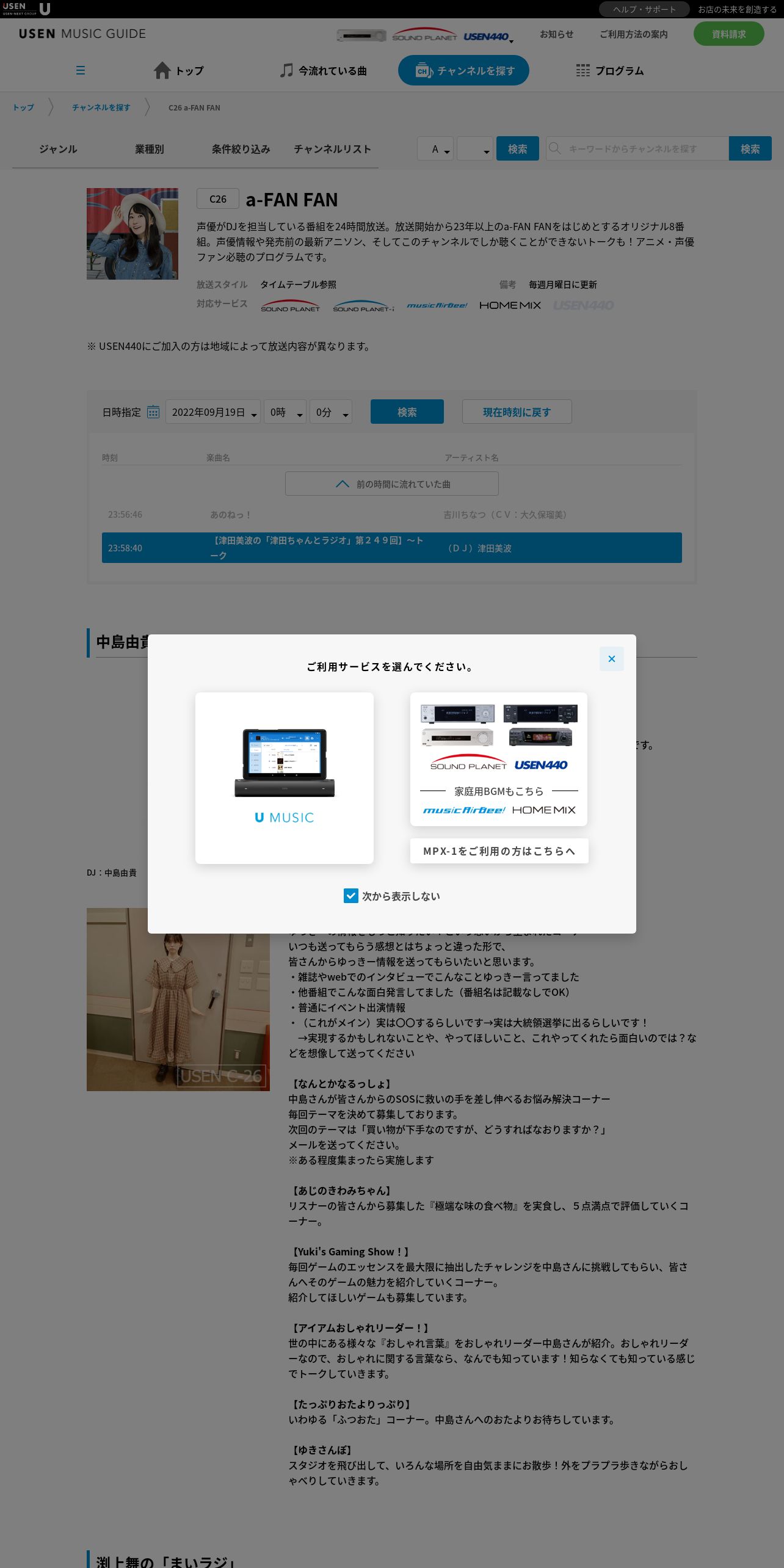Click お店の未来を創造する link
Image resolution: width=784 pixels, height=1568 pixels.
tap(737, 9)
